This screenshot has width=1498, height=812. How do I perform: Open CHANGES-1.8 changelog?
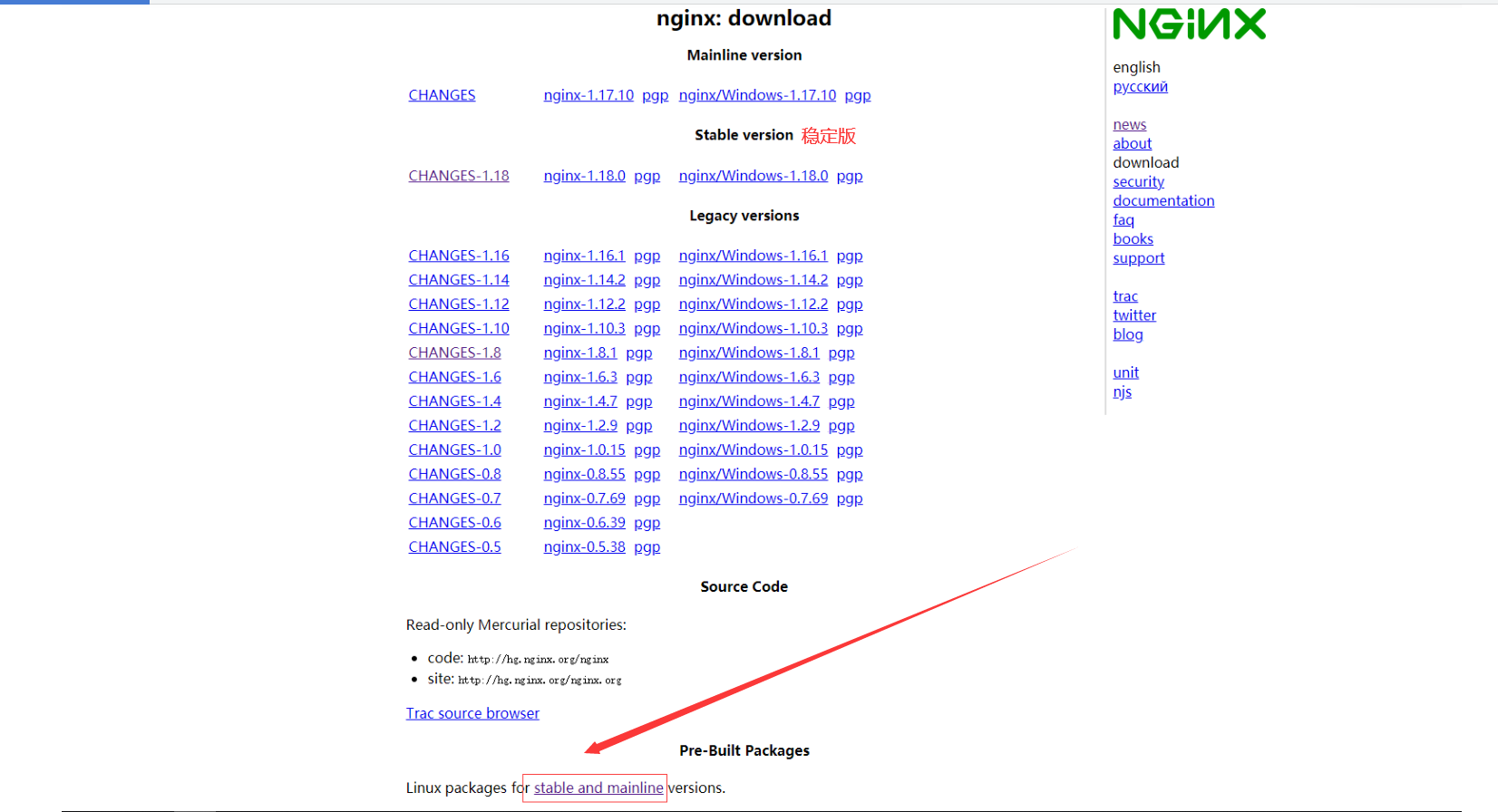(454, 353)
